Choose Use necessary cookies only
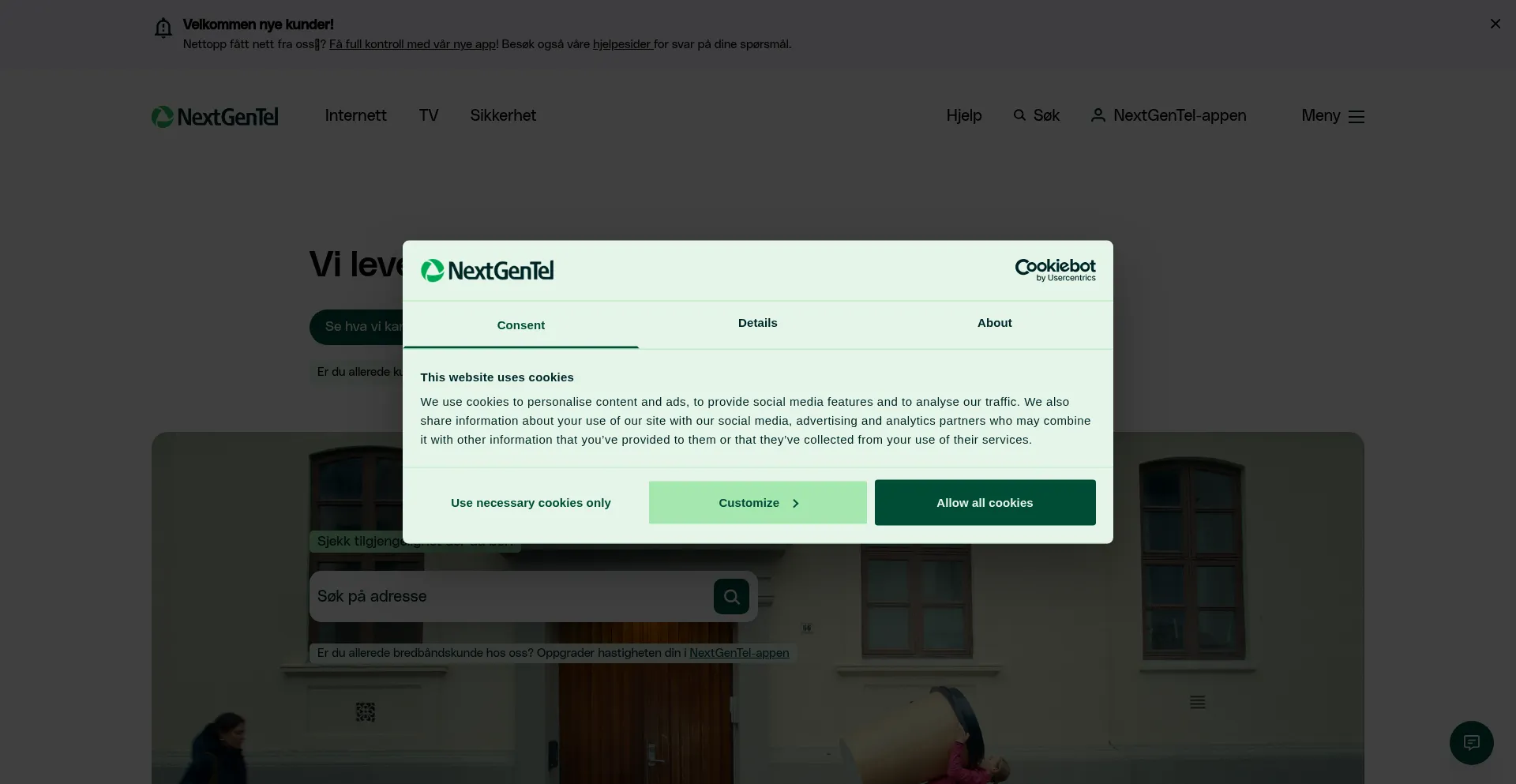The width and height of the screenshot is (1516, 784). point(531,503)
